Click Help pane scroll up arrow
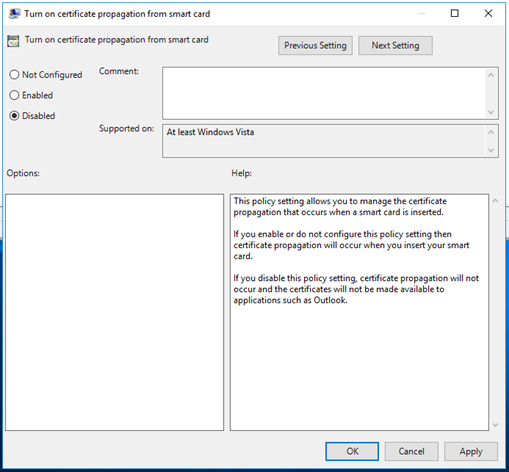509x472 pixels. pyautogui.click(x=495, y=201)
